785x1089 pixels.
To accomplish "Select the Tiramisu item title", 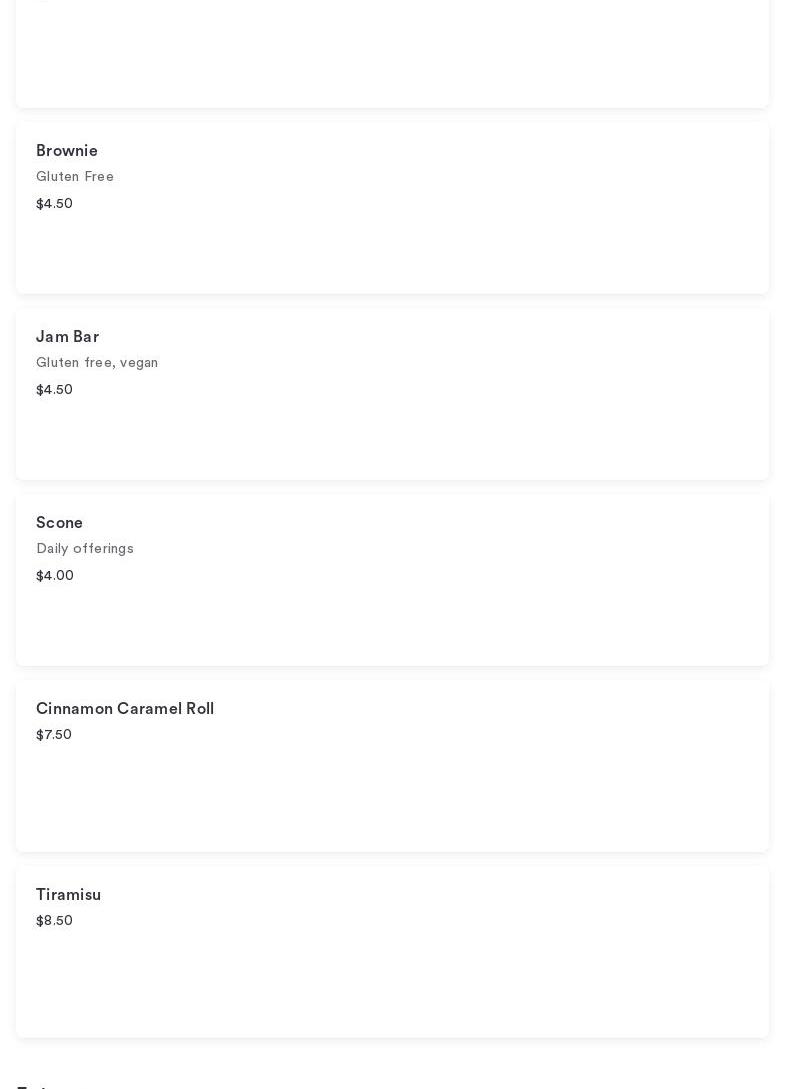I will 68,895.
